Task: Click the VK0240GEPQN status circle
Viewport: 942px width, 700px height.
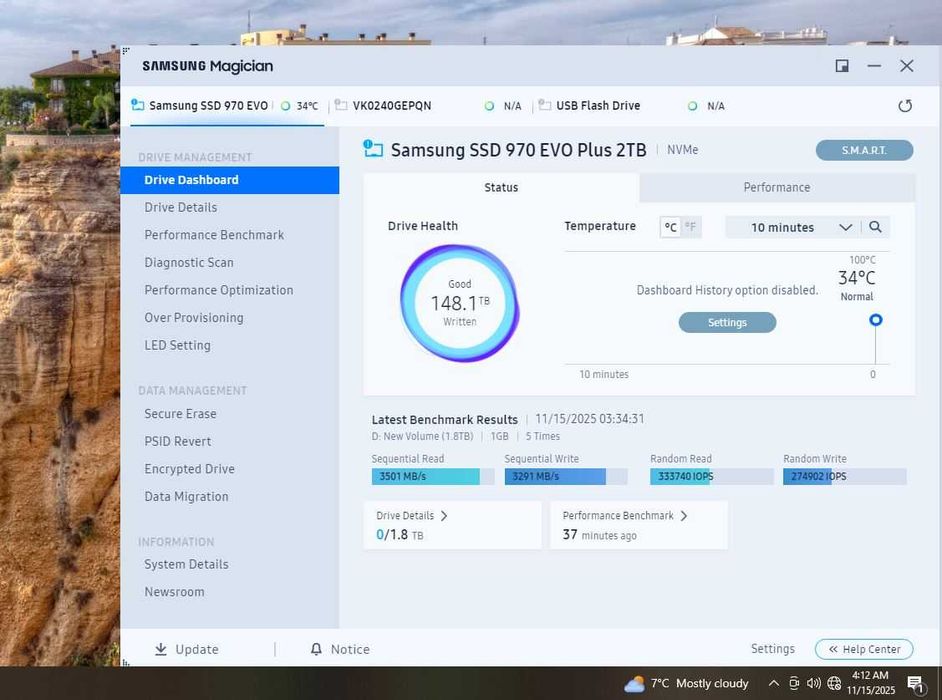Action: click(489, 106)
